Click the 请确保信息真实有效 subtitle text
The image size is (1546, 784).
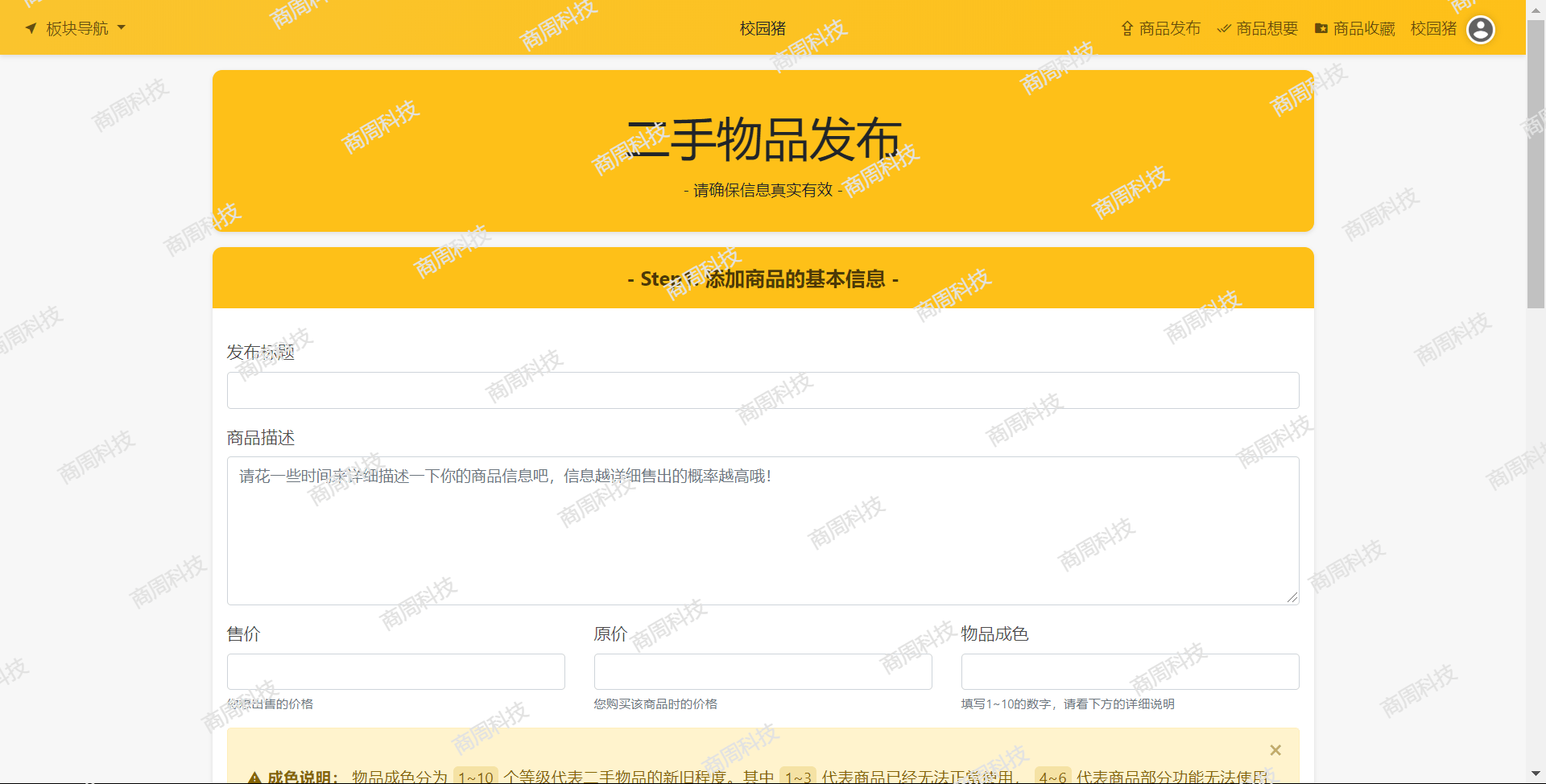(763, 190)
